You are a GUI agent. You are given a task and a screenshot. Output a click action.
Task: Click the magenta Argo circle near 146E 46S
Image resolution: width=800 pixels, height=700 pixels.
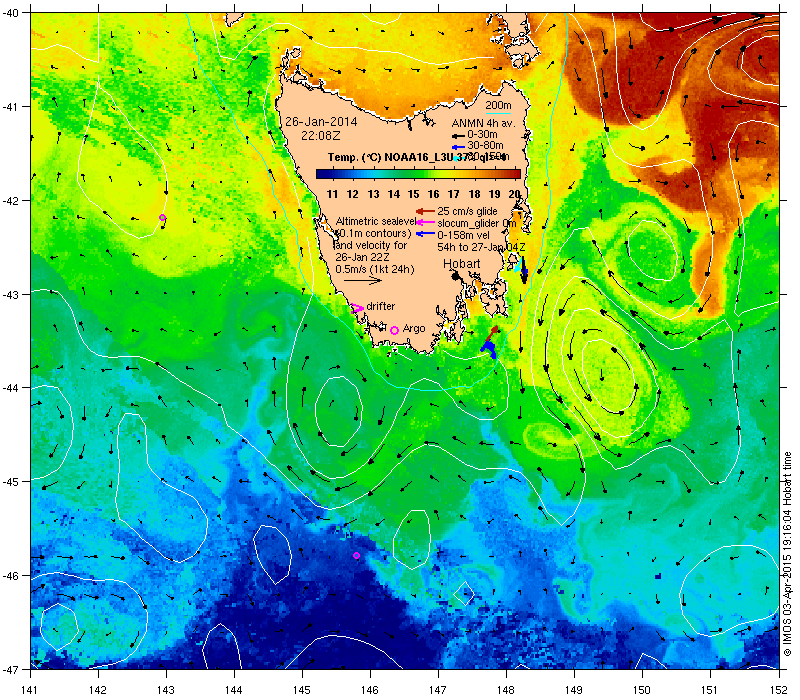[x=356, y=556]
